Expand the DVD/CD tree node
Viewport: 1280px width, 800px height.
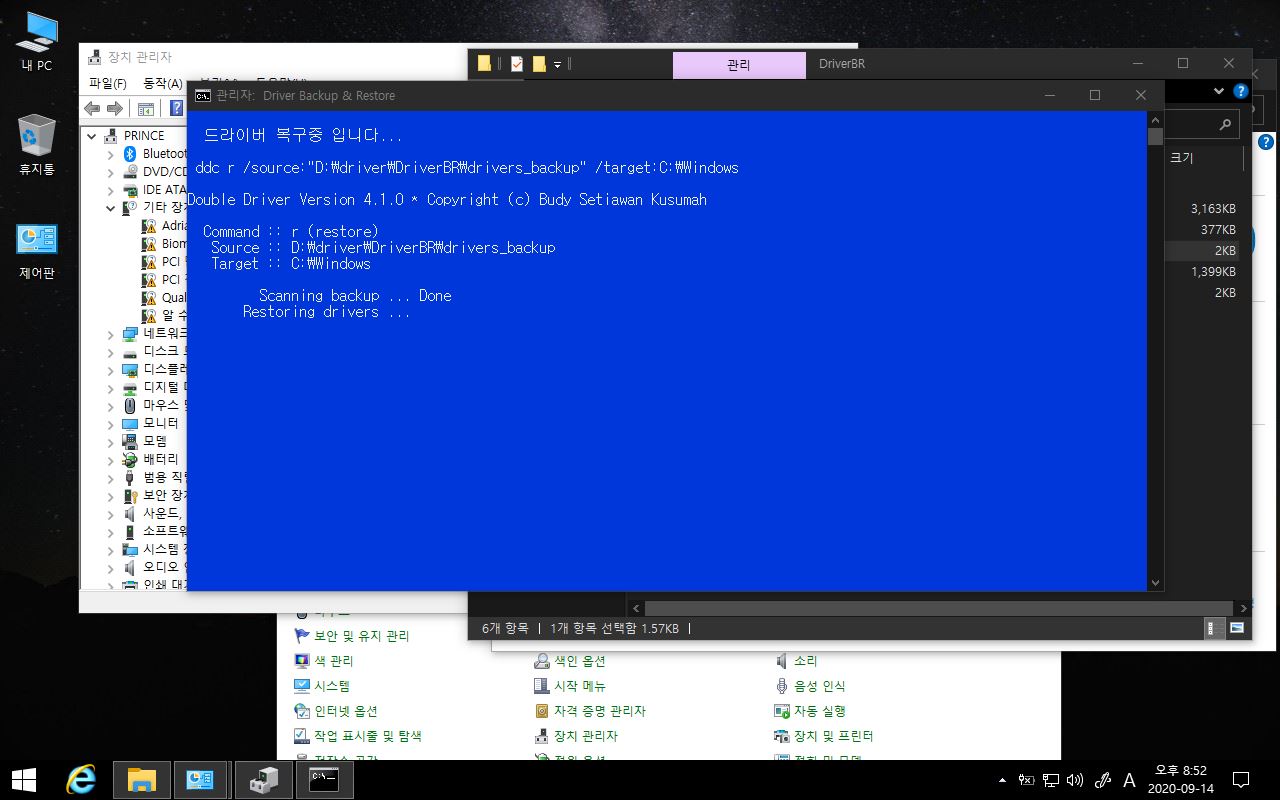[x=111, y=172]
